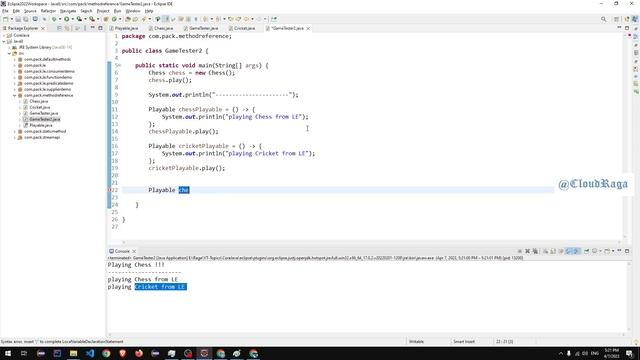The width and height of the screenshot is (640, 360).
Task: Click the New Java Class toolbar icon
Action: point(114,19)
